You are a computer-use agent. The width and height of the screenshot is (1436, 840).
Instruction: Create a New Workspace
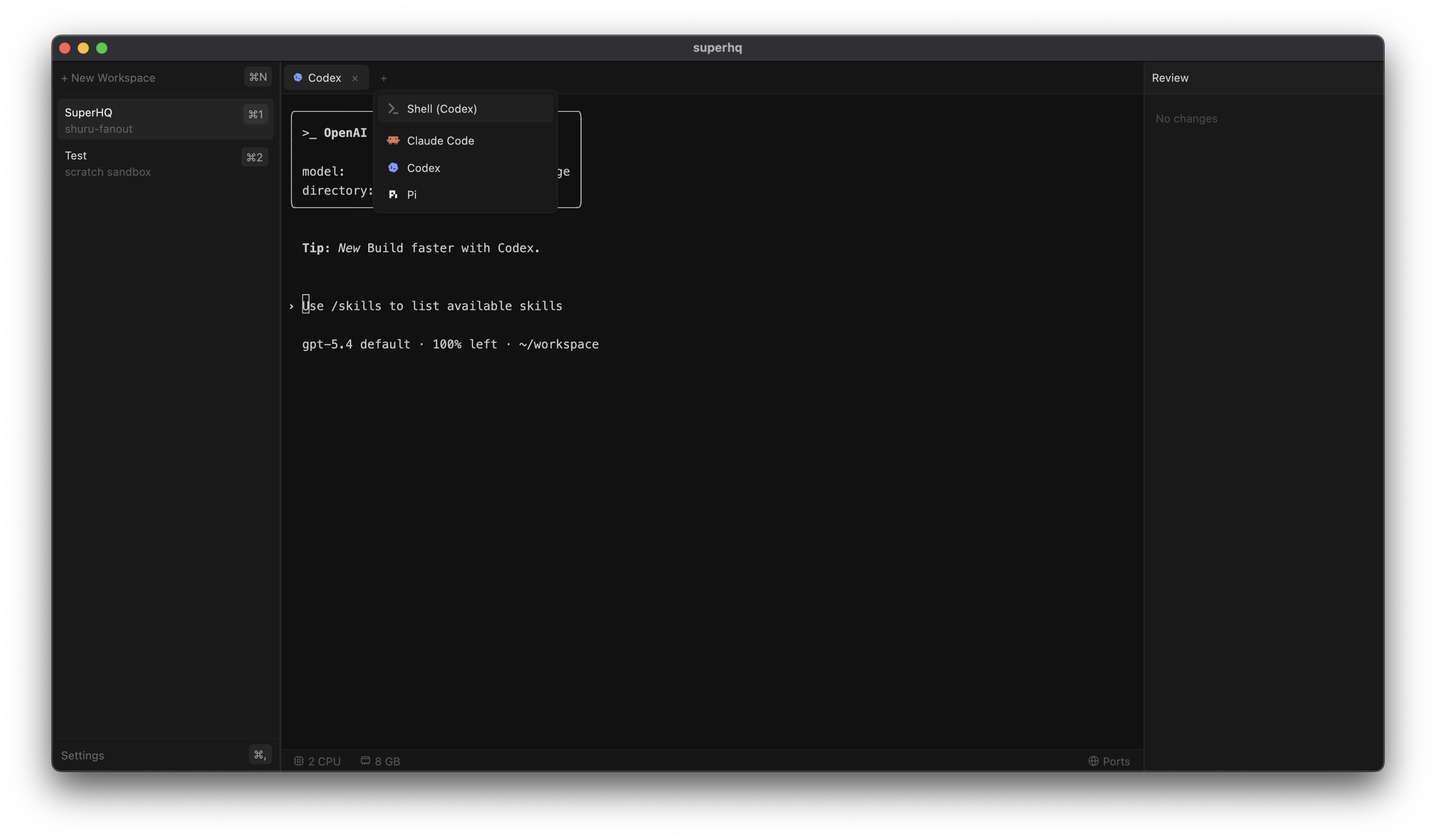(108, 78)
